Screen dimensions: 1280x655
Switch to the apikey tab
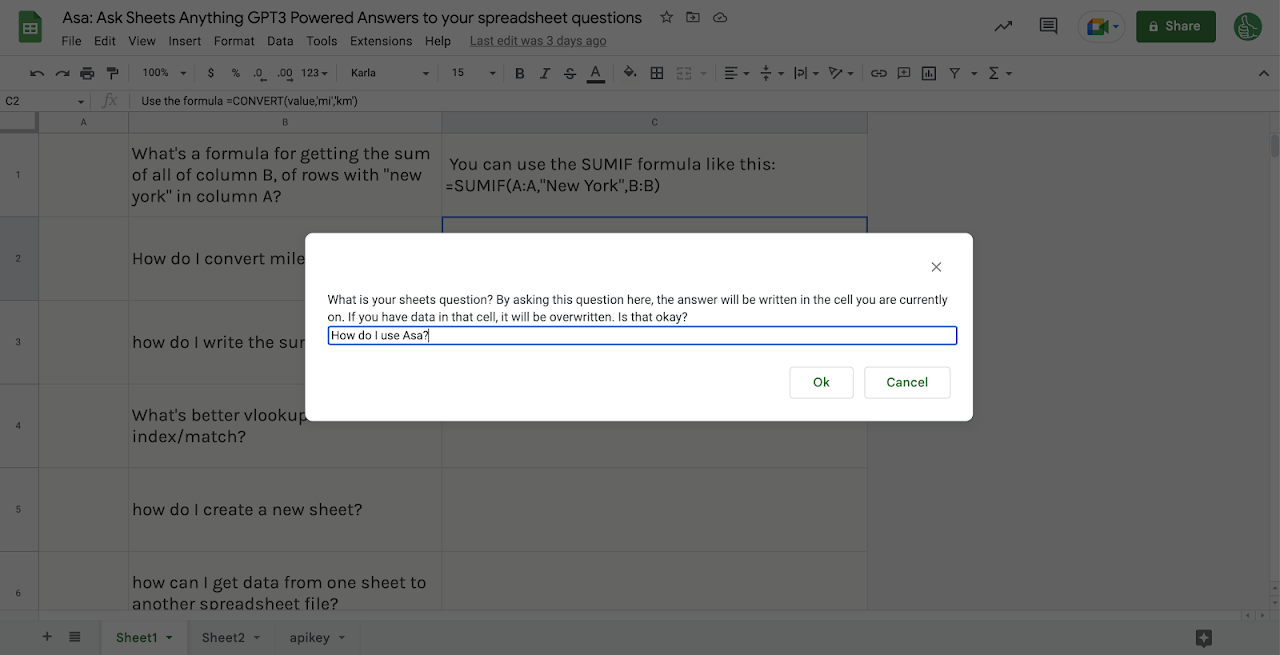click(x=317, y=637)
